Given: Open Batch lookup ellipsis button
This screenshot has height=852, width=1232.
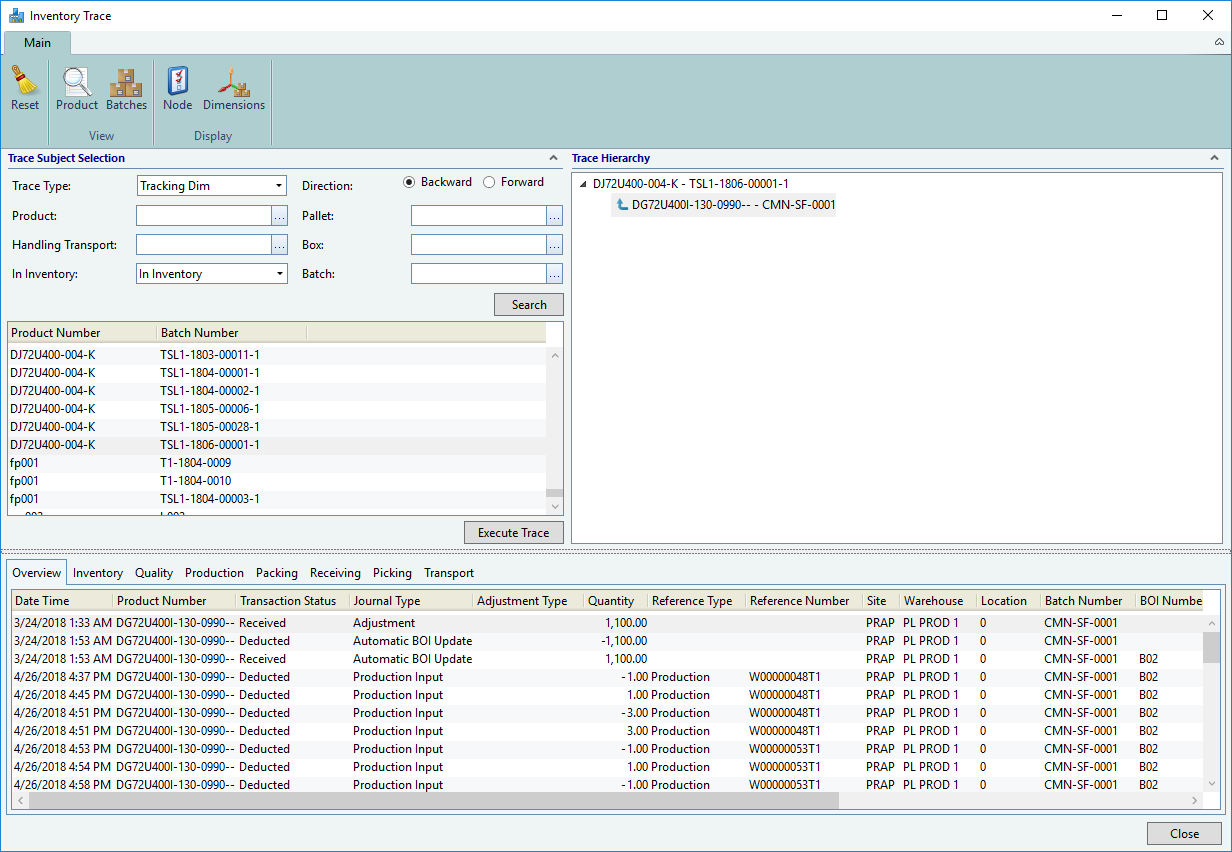Looking at the screenshot, I should (554, 274).
